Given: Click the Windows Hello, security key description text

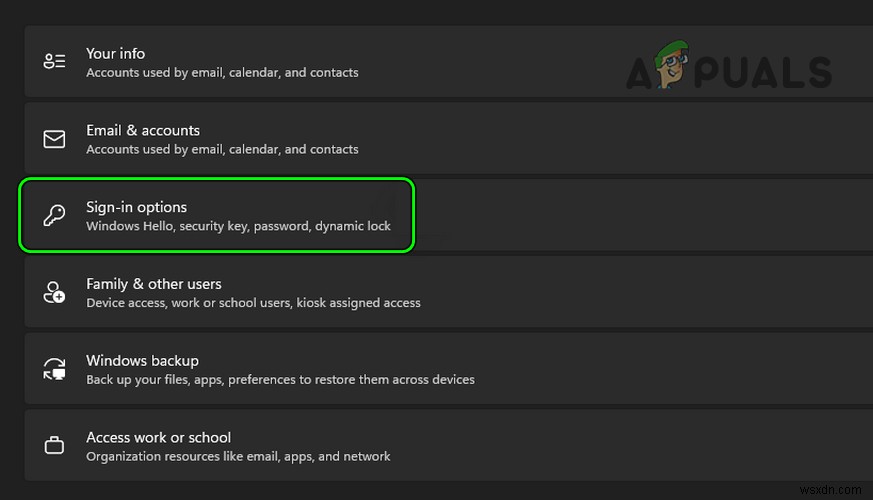Looking at the screenshot, I should 238,226.
